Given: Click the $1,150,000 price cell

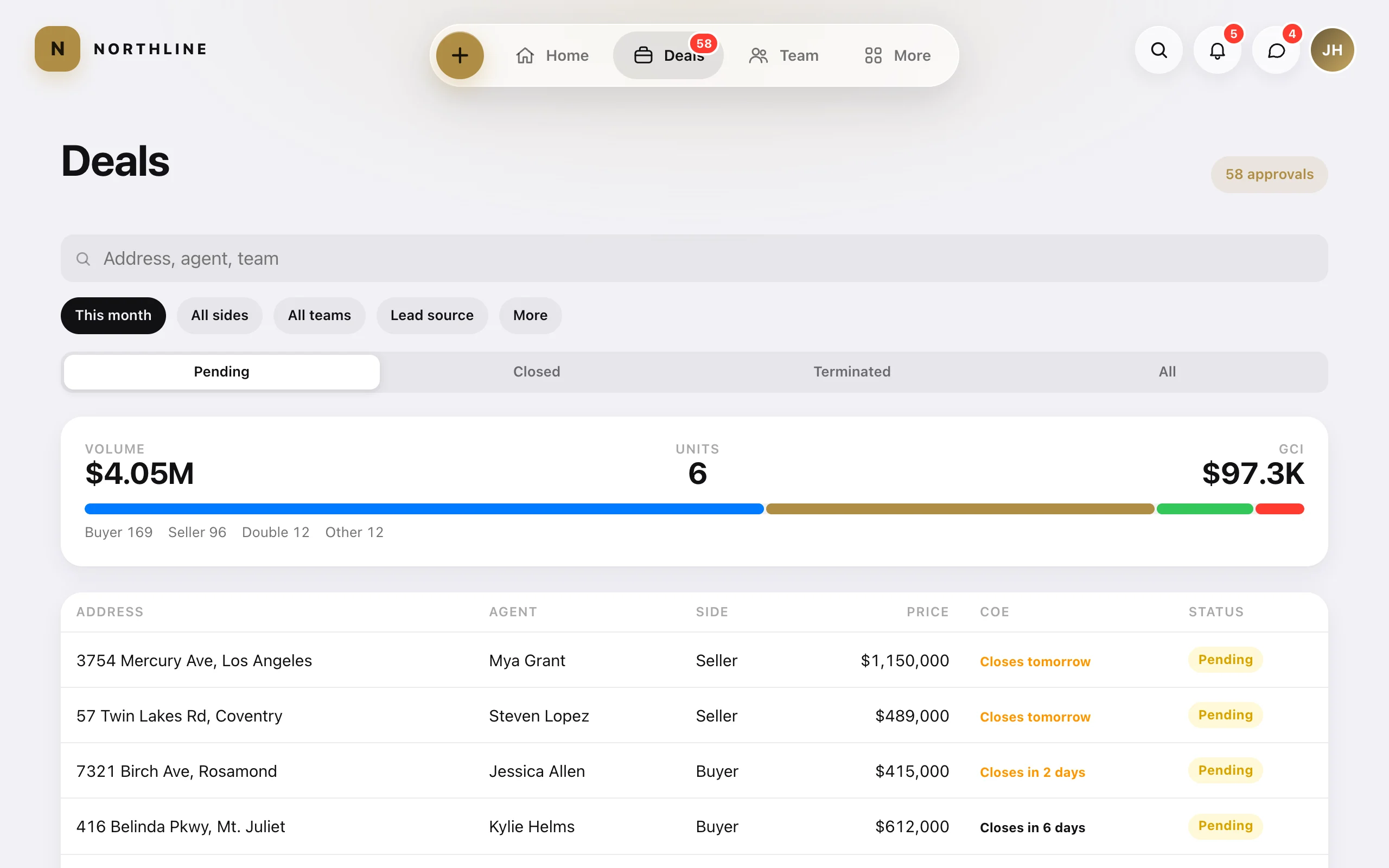Looking at the screenshot, I should pyautogui.click(x=904, y=661).
